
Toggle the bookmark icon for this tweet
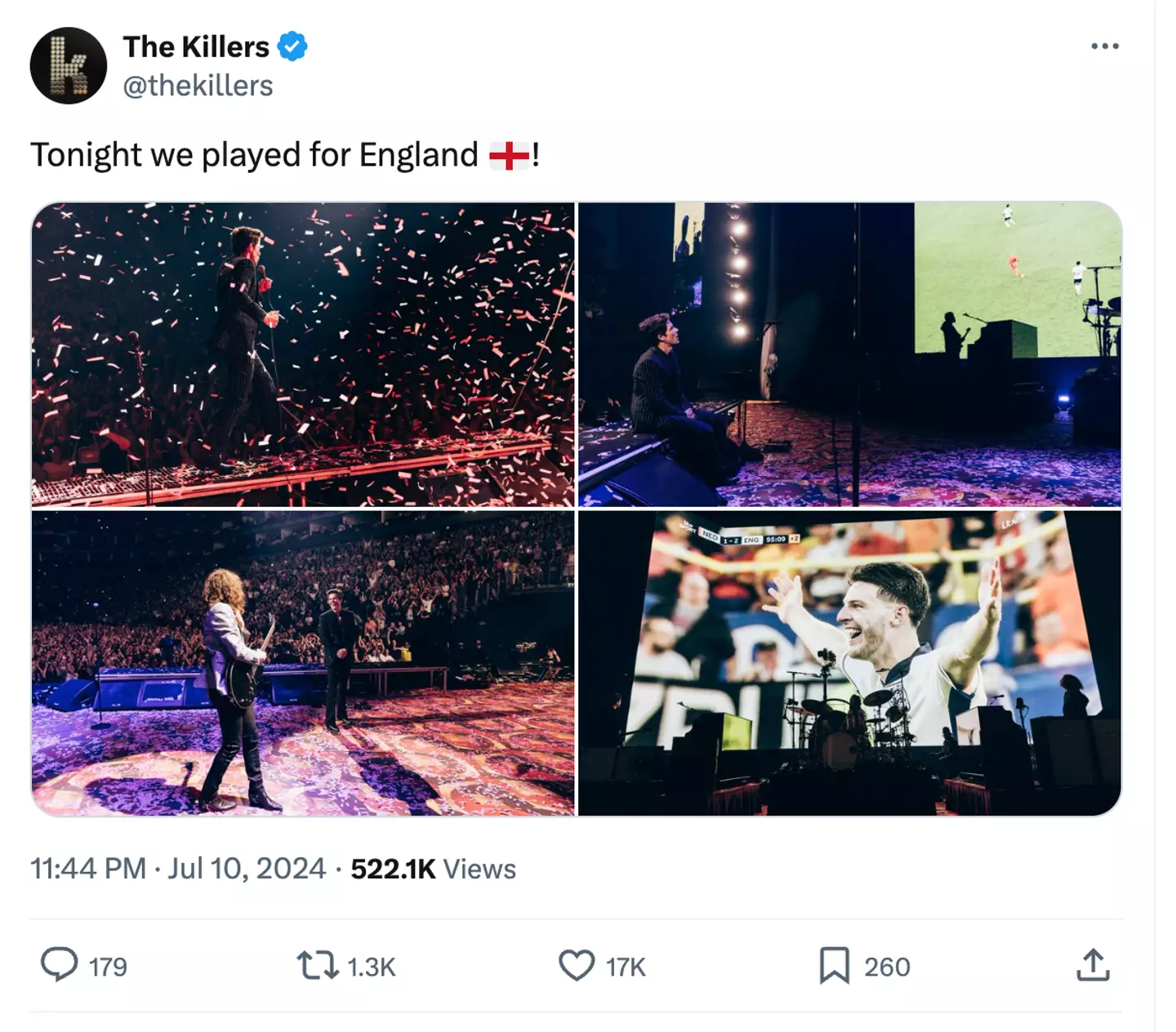pyautogui.click(x=834, y=965)
